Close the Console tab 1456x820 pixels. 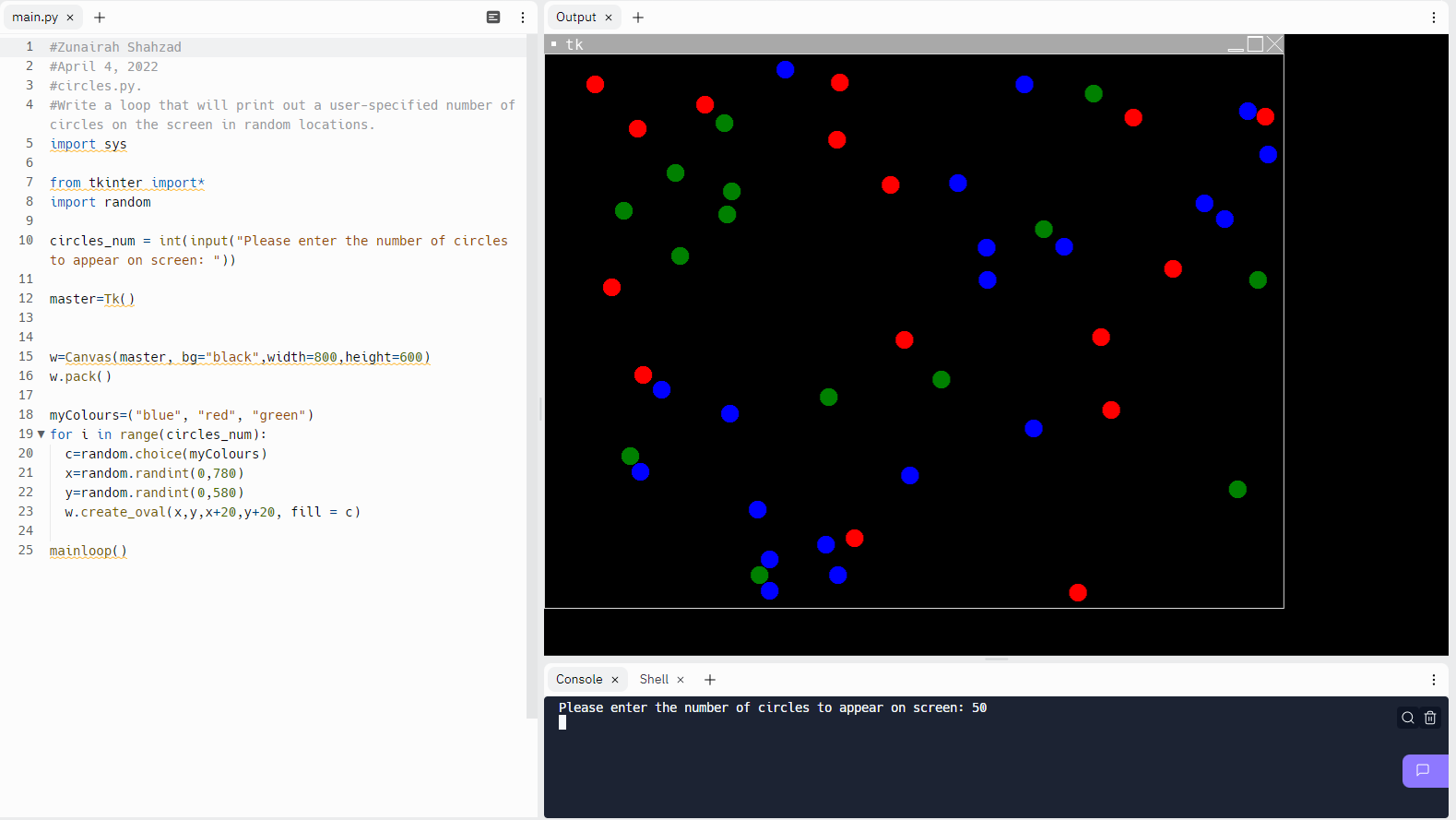pos(615,680)
